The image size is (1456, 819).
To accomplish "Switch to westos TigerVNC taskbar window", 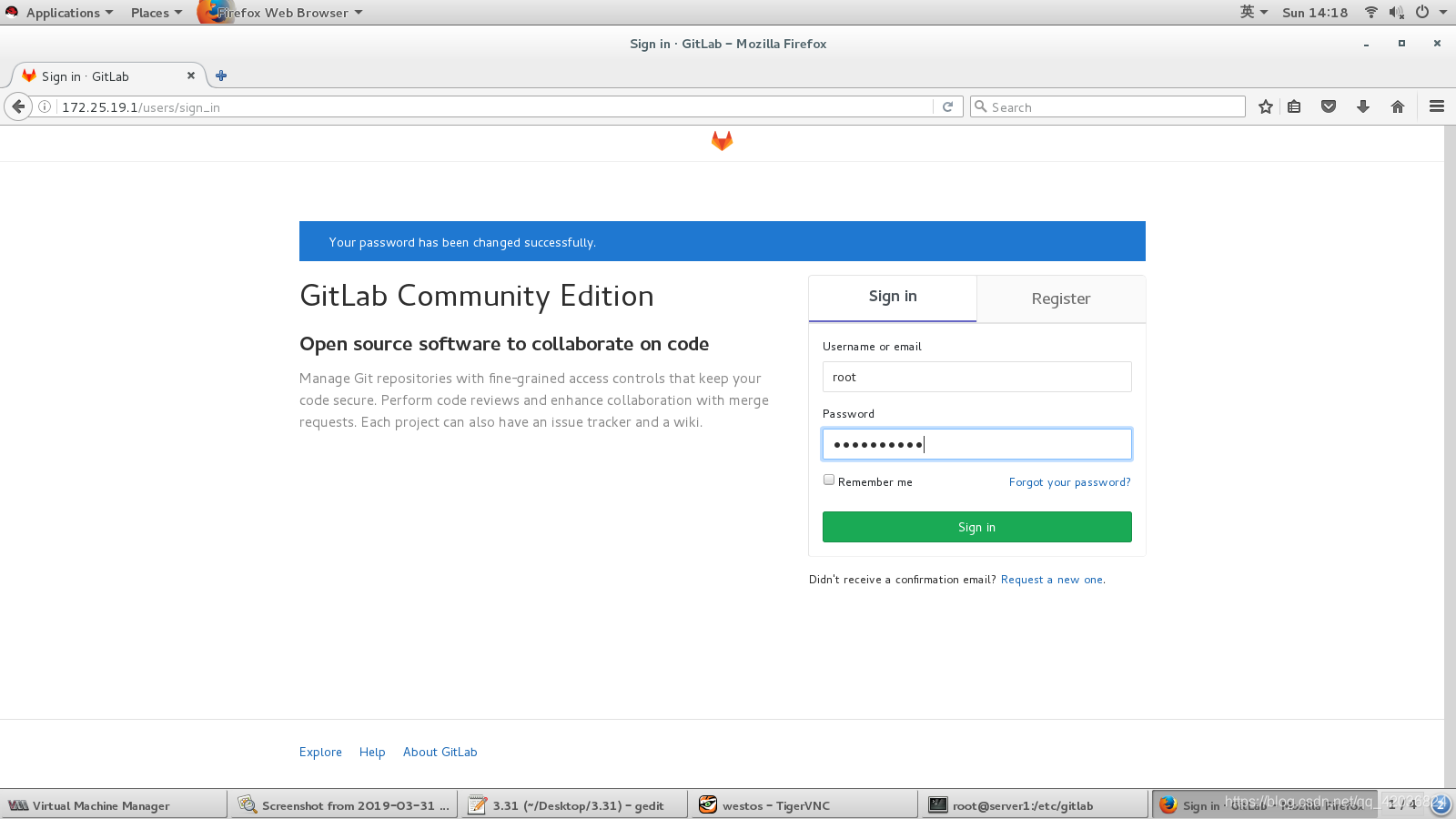I will click(x=805, y=805).
